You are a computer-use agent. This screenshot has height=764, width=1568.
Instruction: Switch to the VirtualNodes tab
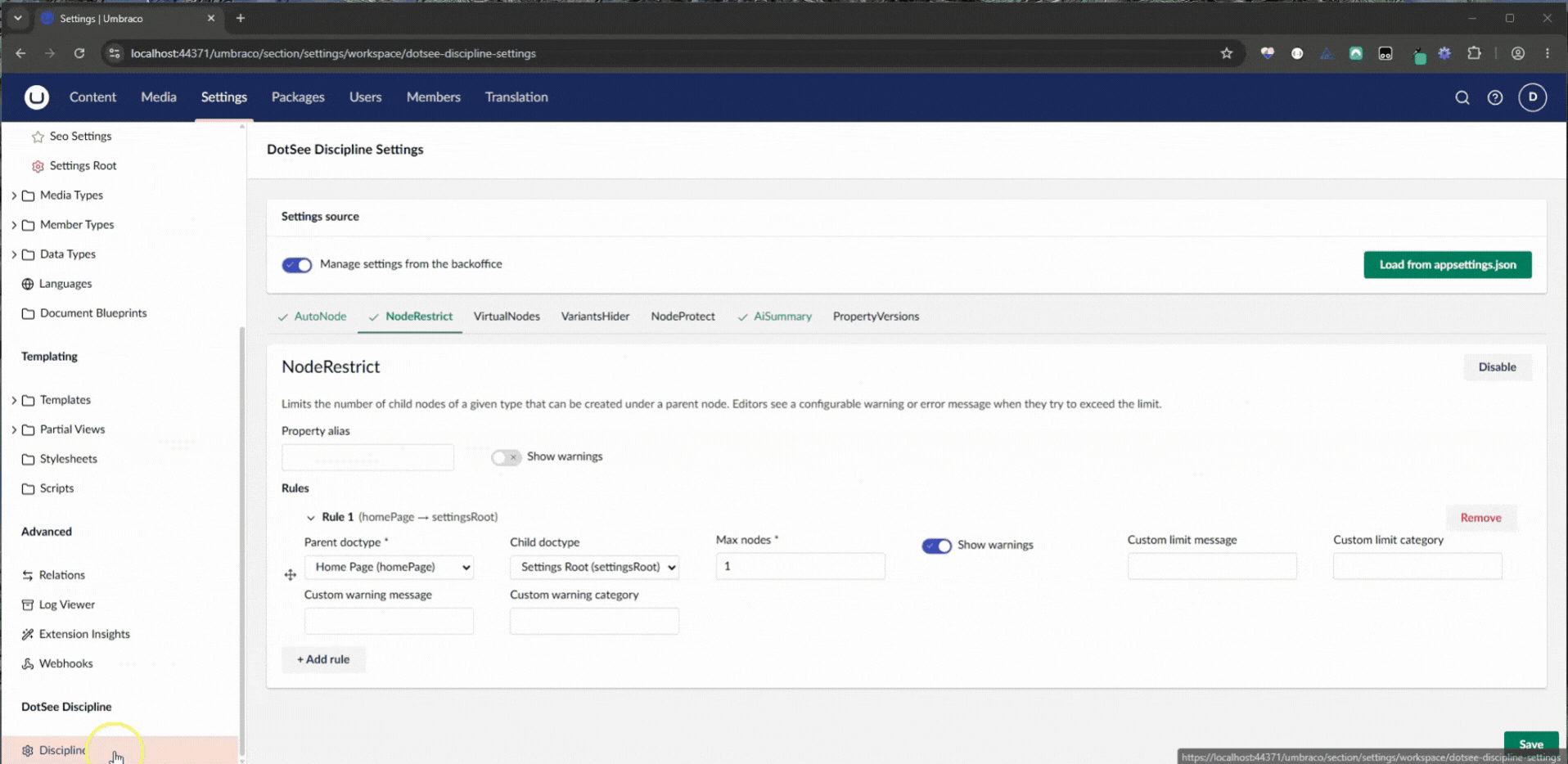[x=507, y=317]
